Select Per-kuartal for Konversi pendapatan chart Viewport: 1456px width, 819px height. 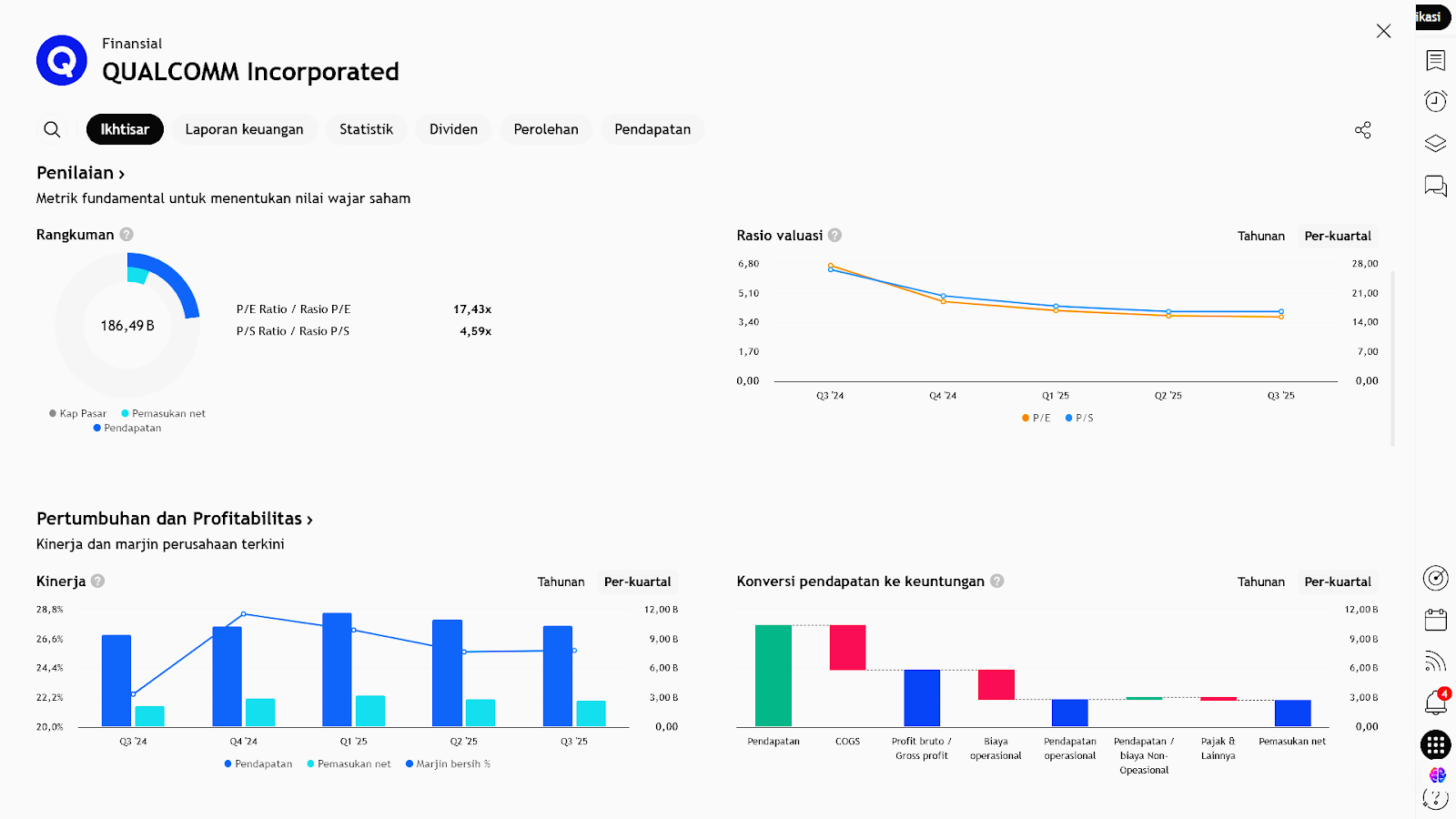(x=1337, y=581)
